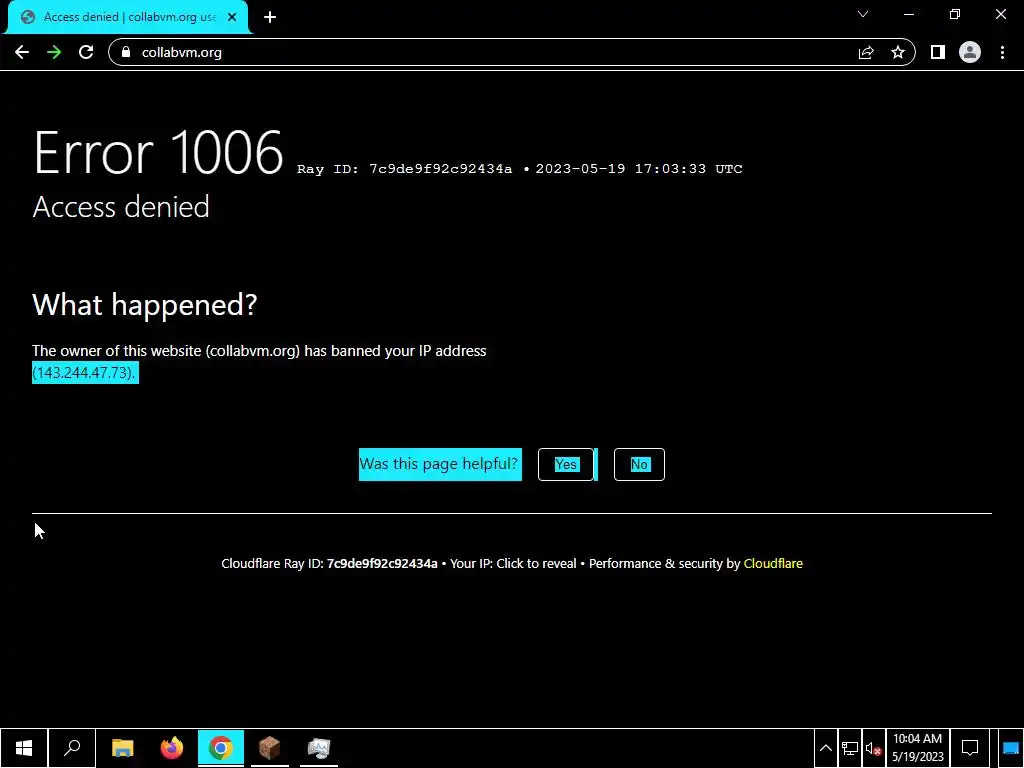Open the Chrome three-dot menu
1024x768 pixels.
pyautogui.click(x=1002, y=52)
